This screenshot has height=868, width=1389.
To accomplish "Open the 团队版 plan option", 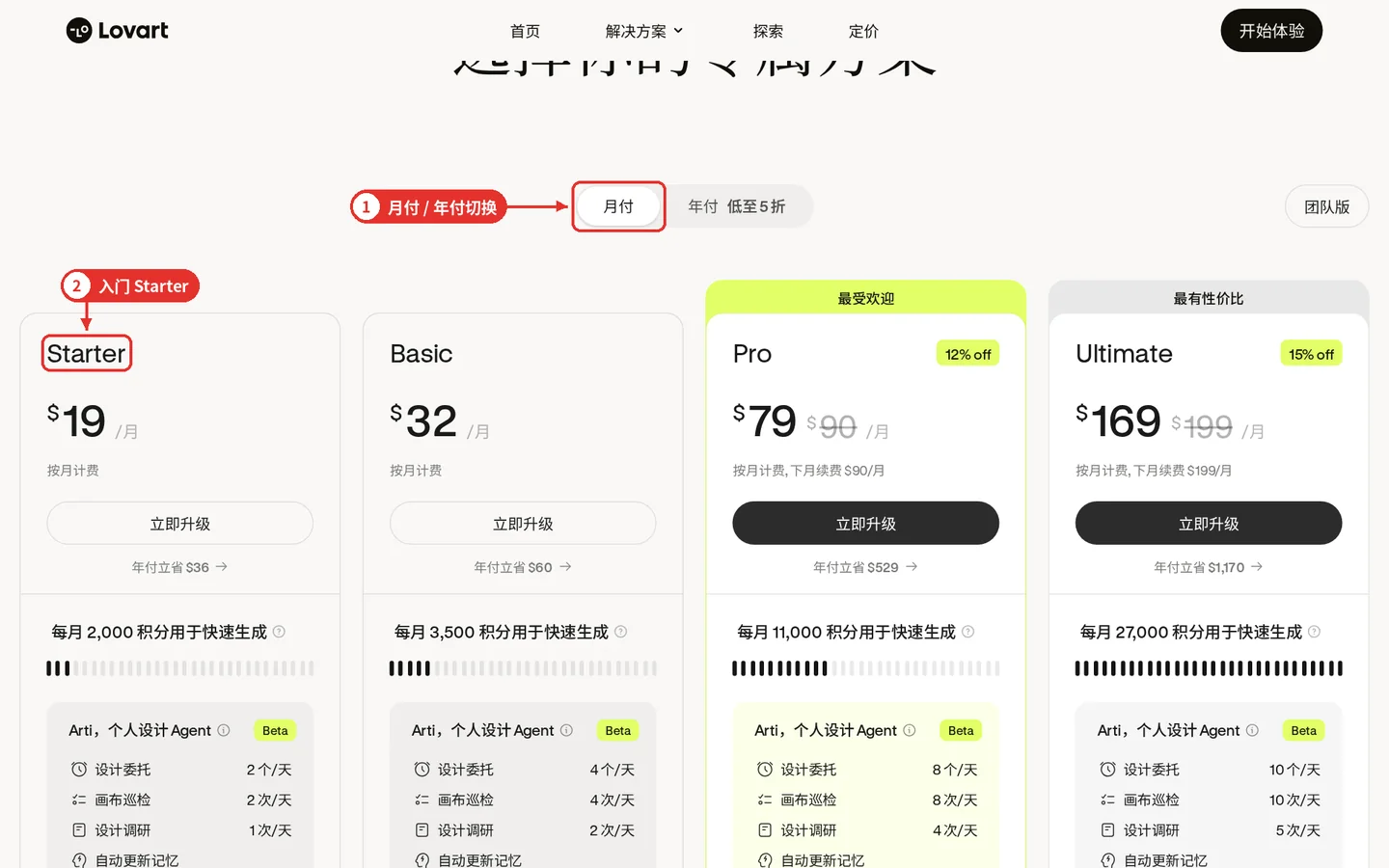I will 1326,206.
